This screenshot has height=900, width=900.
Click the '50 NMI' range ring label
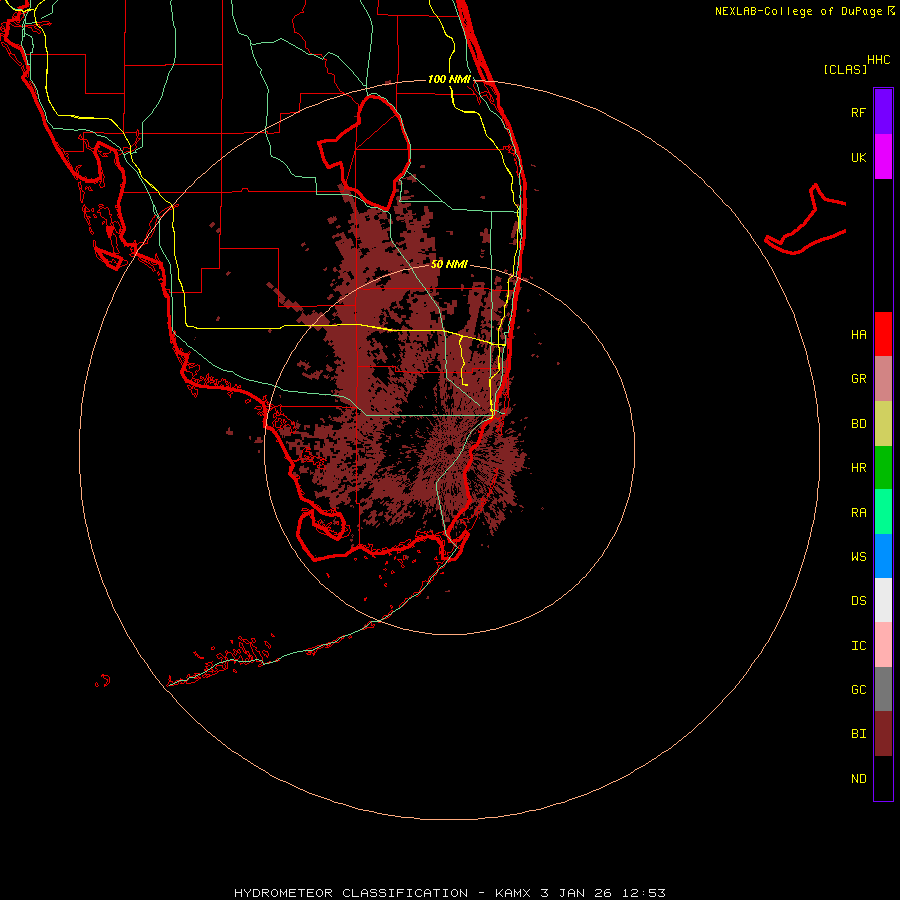point(449,264)
